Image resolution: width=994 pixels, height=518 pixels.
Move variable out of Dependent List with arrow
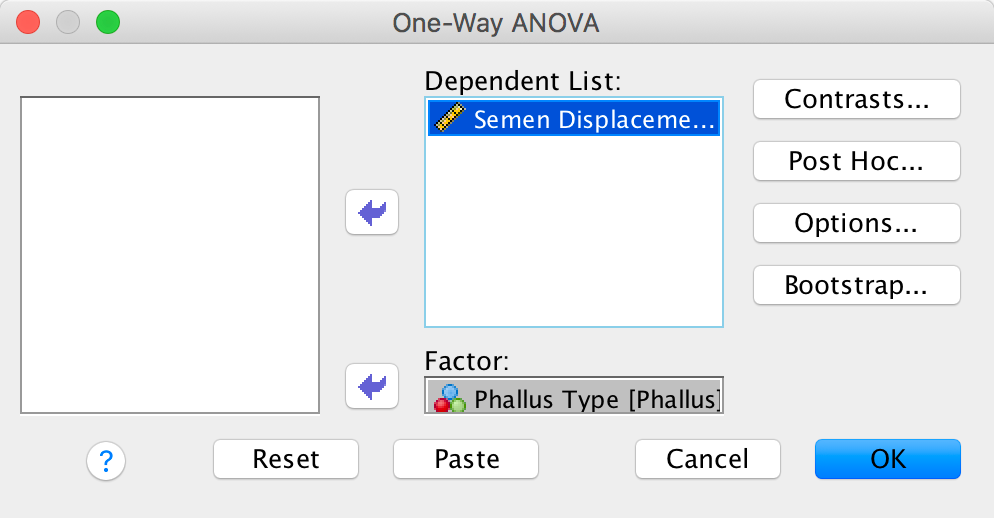pos(372,212)
